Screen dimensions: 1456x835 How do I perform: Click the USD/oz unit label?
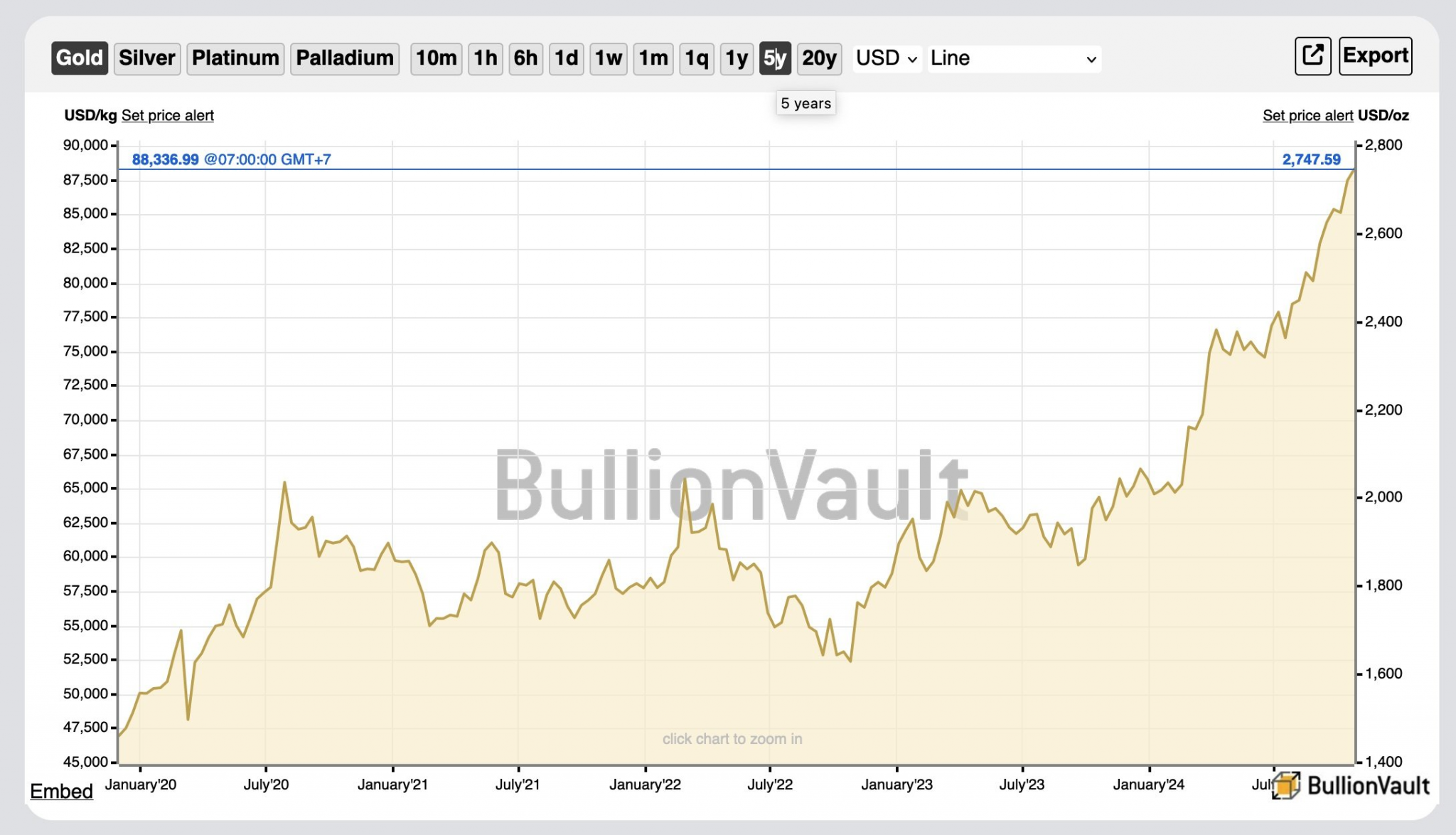(1383, 115)
